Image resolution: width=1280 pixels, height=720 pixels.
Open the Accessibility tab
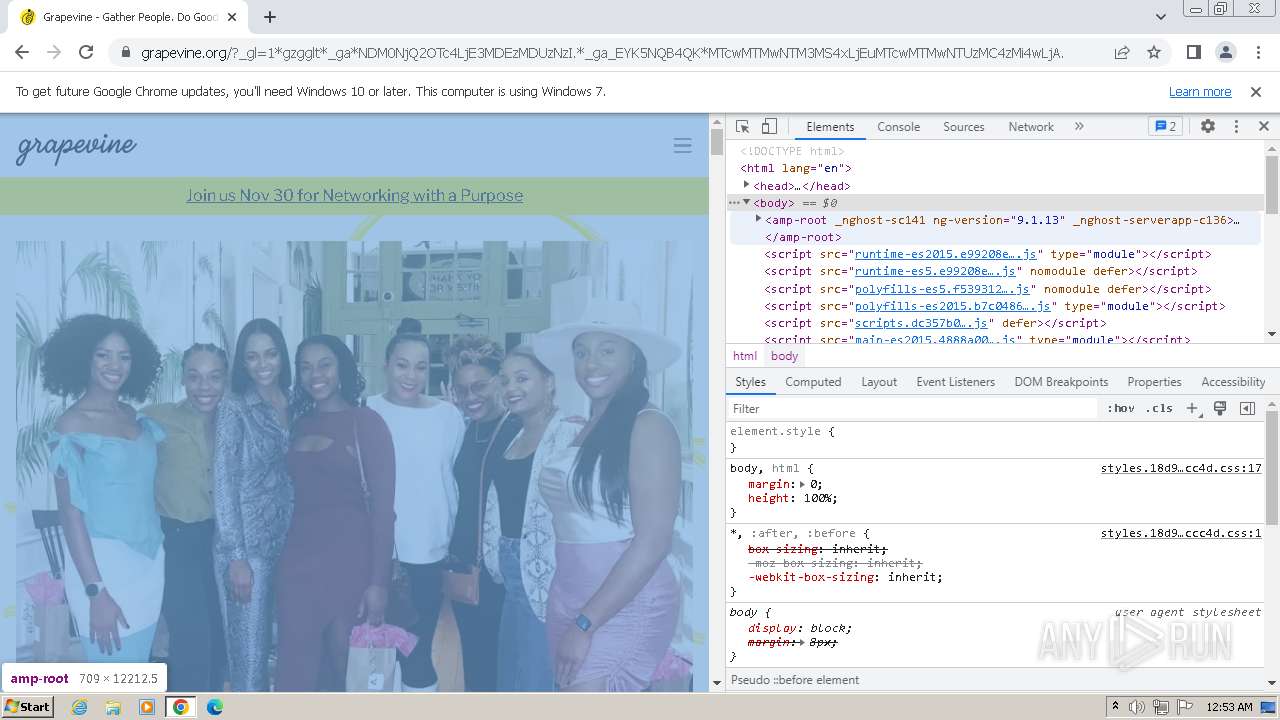tap(1233, 382)
